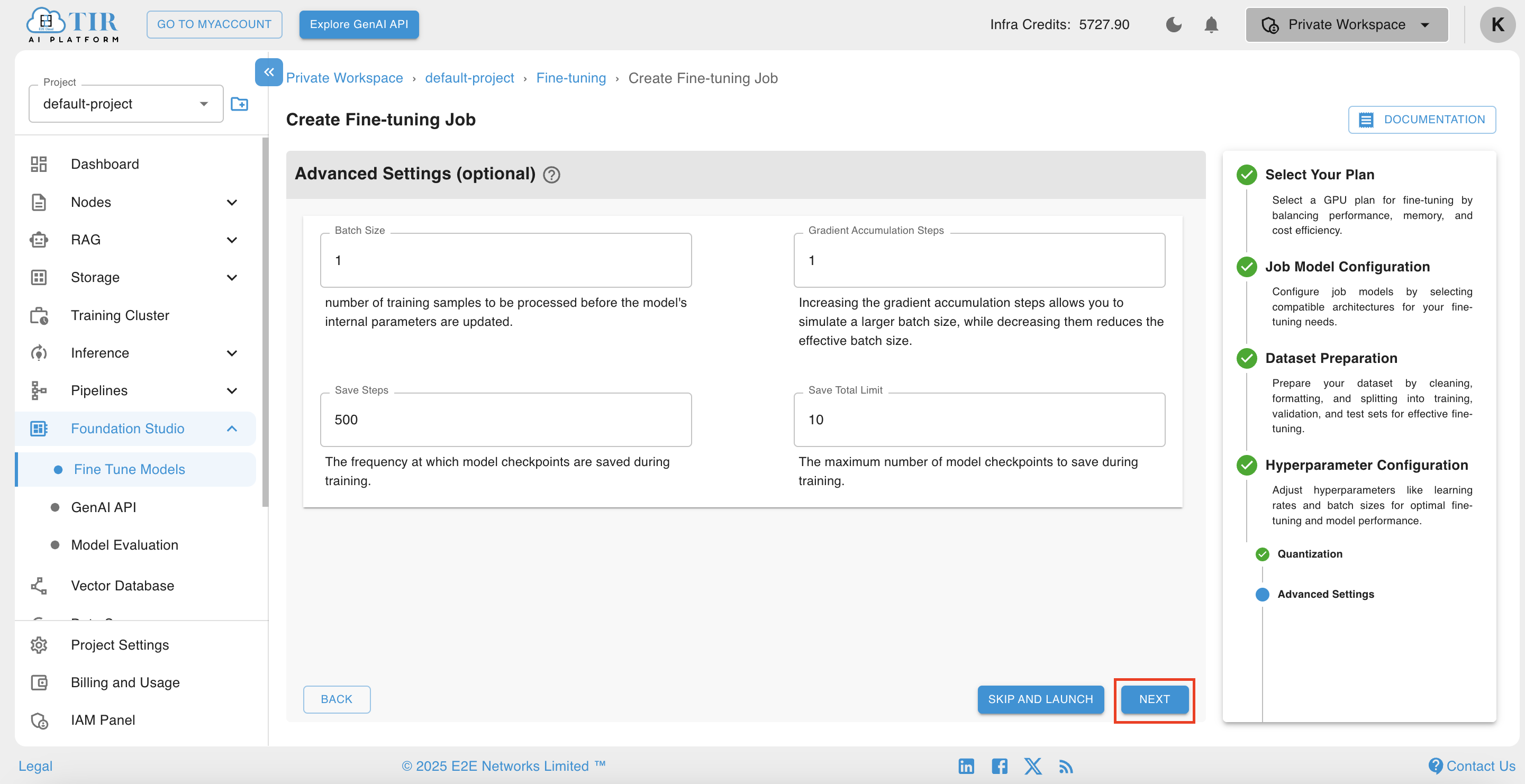1525x784 pixels.
Task: Click the Dashboard grid icon
Action: [39, 164]
